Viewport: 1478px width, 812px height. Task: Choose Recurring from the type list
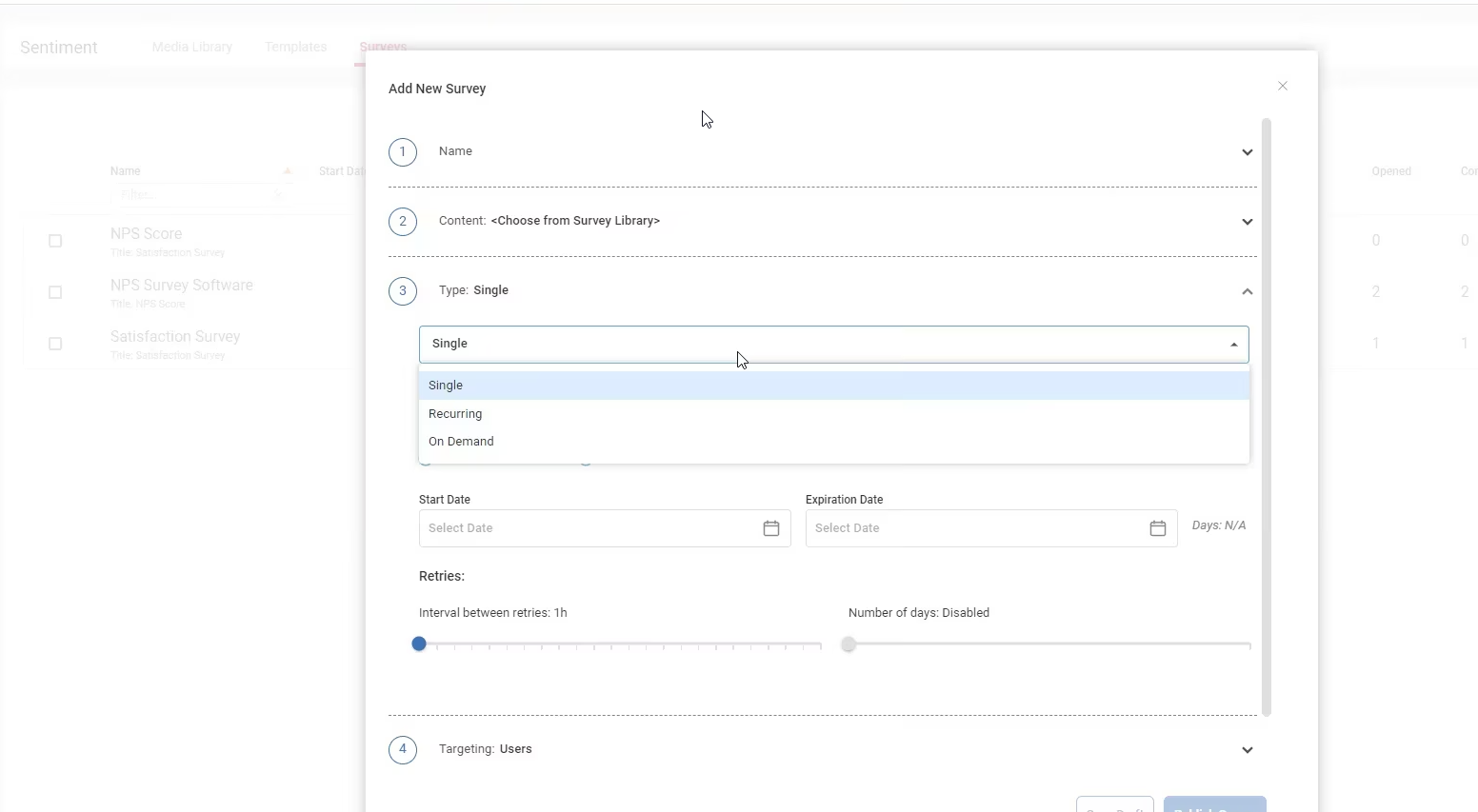click(834, 414)
